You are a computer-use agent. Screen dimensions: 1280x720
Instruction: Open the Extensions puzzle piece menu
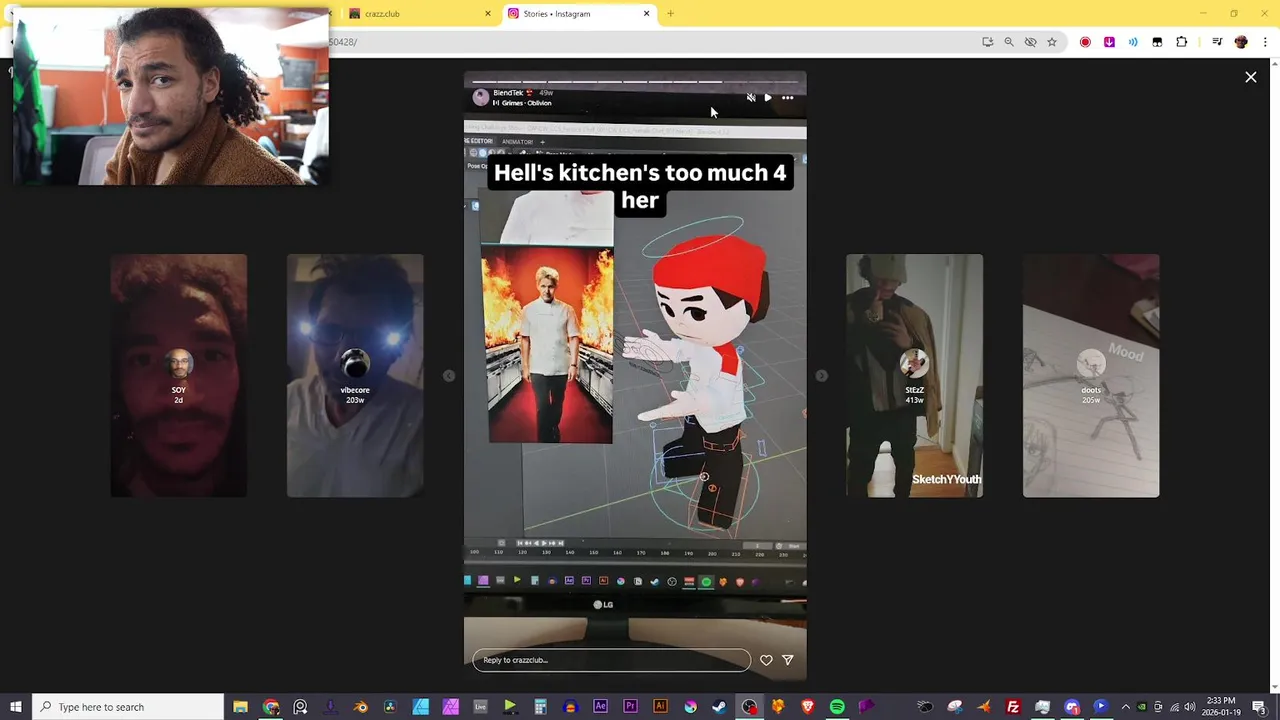(1181, 42)
